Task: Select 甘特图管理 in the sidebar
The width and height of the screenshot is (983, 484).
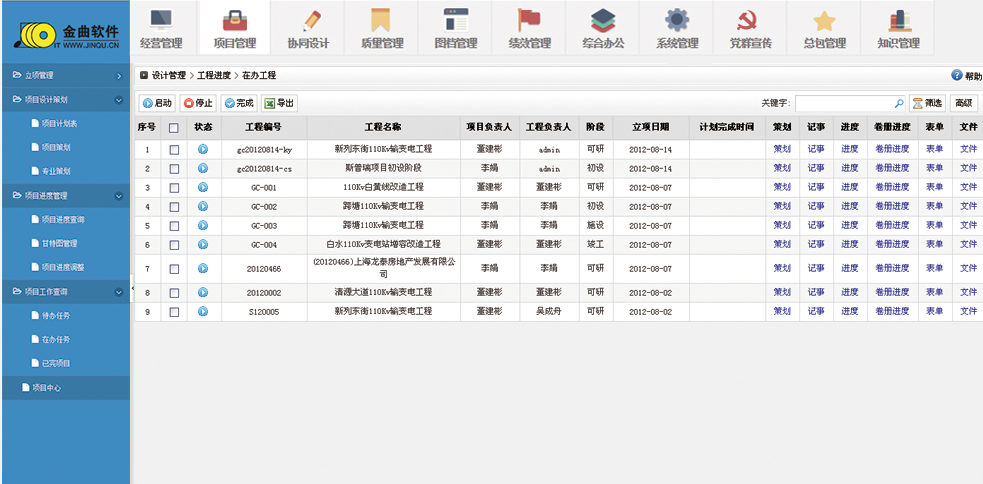Action: pos(59,243)
